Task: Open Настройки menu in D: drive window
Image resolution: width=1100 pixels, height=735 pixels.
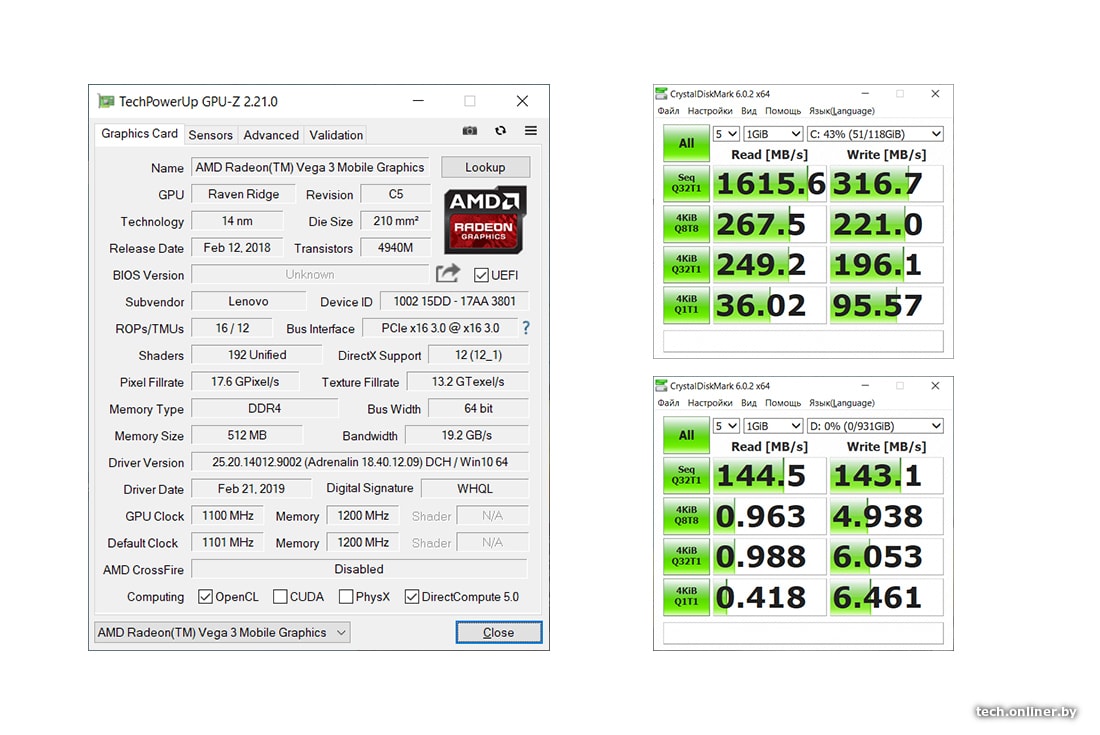Action: pos(709,403)
